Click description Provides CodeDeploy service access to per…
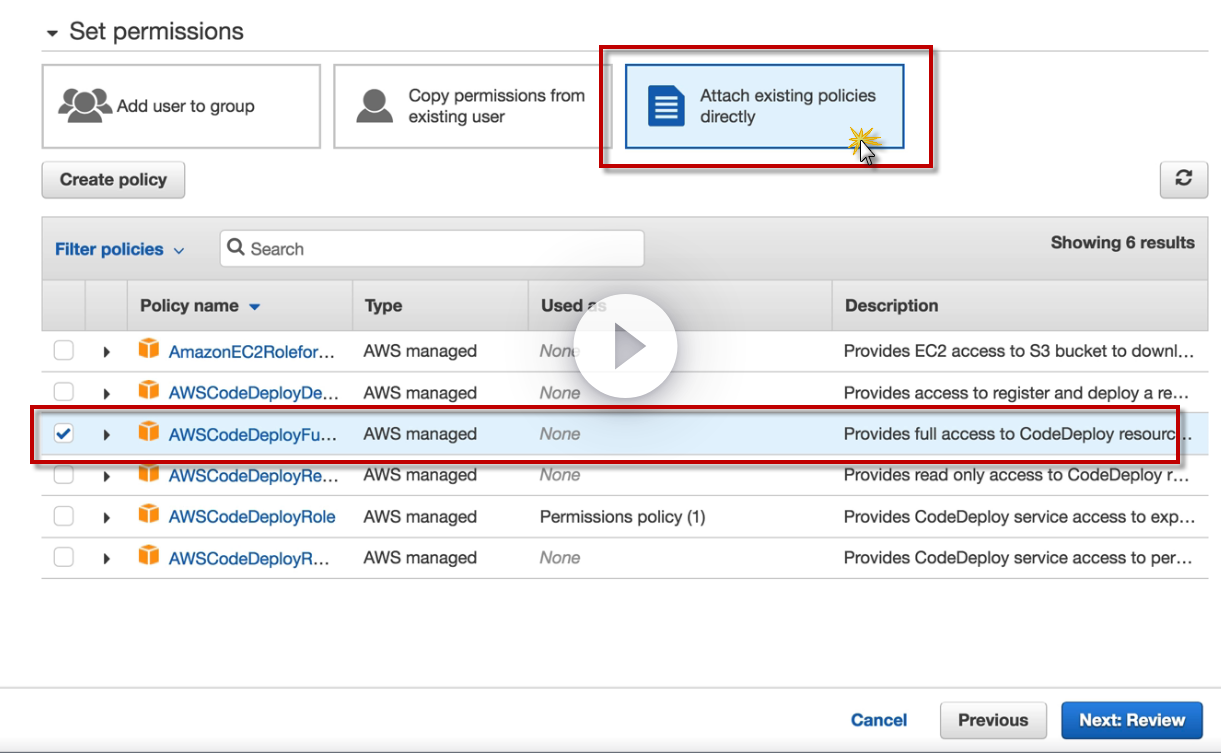1221x753 pixels. point(1019,558)
